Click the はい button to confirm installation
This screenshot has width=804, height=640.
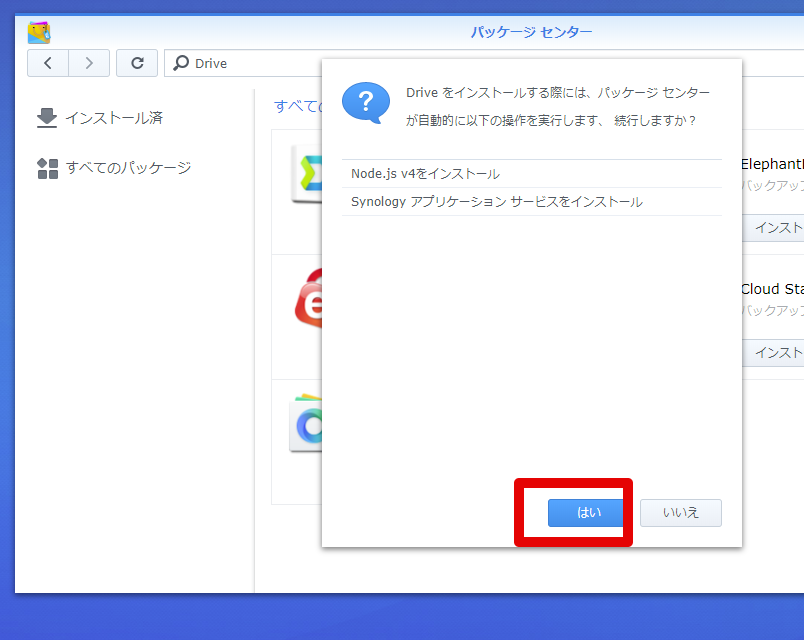tap(589, 512)
